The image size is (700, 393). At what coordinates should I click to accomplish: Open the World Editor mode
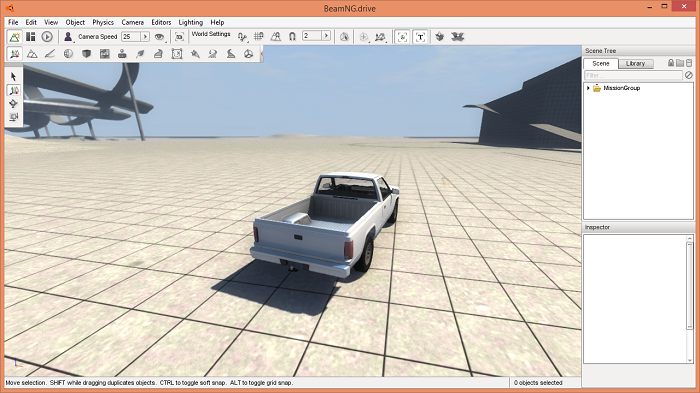tap(14, 37)
